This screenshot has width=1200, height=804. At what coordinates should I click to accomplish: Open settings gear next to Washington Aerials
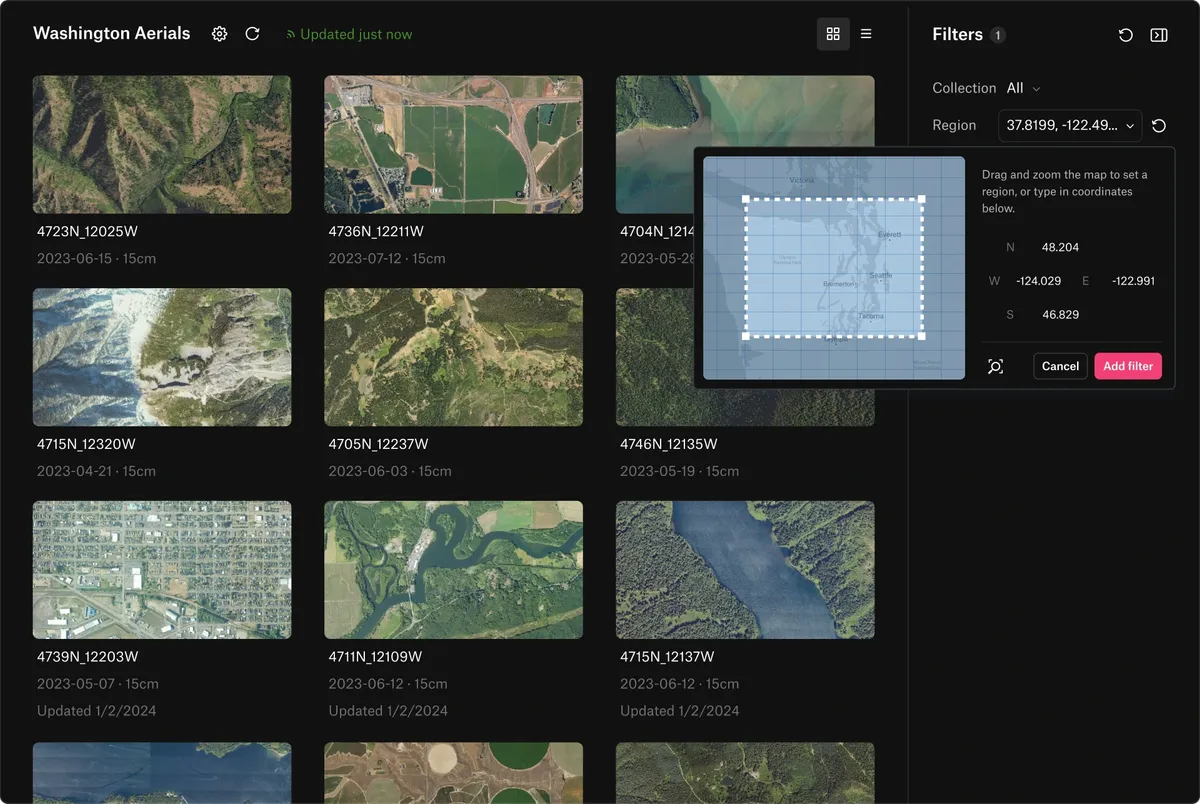219,34
